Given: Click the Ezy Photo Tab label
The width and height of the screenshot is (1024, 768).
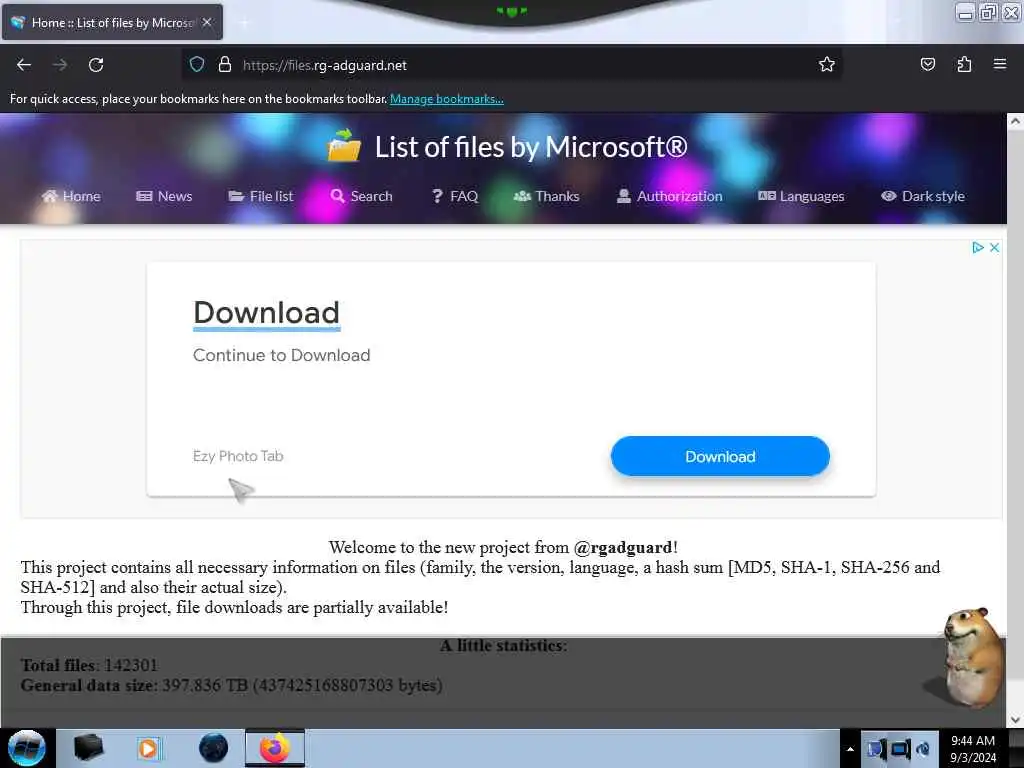Looking at the screenshot, I should (x=238, y=456).
